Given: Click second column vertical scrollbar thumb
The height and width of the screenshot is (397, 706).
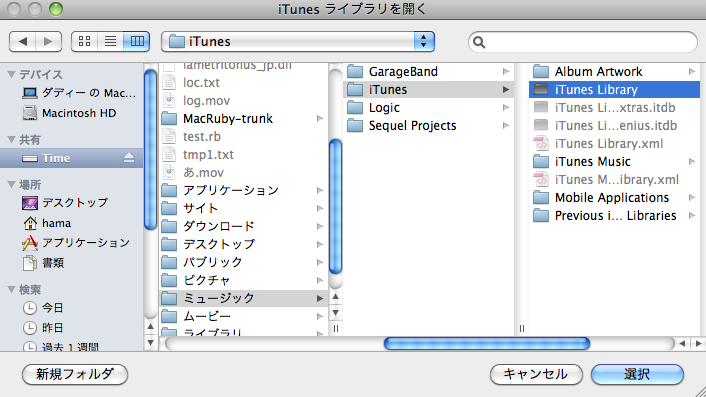Looking at the screenshot, I should point(335,207).
